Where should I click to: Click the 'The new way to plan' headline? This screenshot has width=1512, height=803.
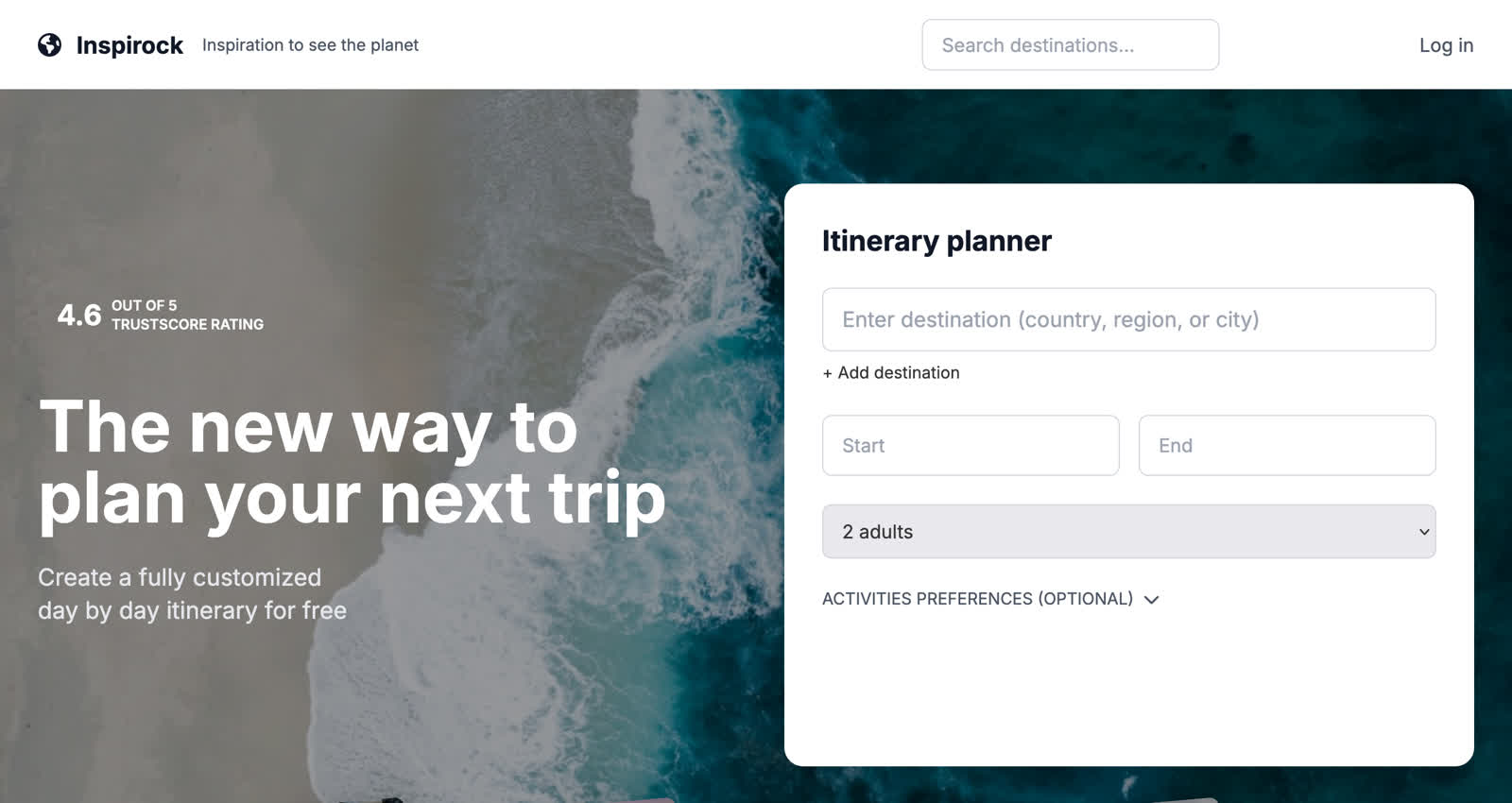[352, 462]
